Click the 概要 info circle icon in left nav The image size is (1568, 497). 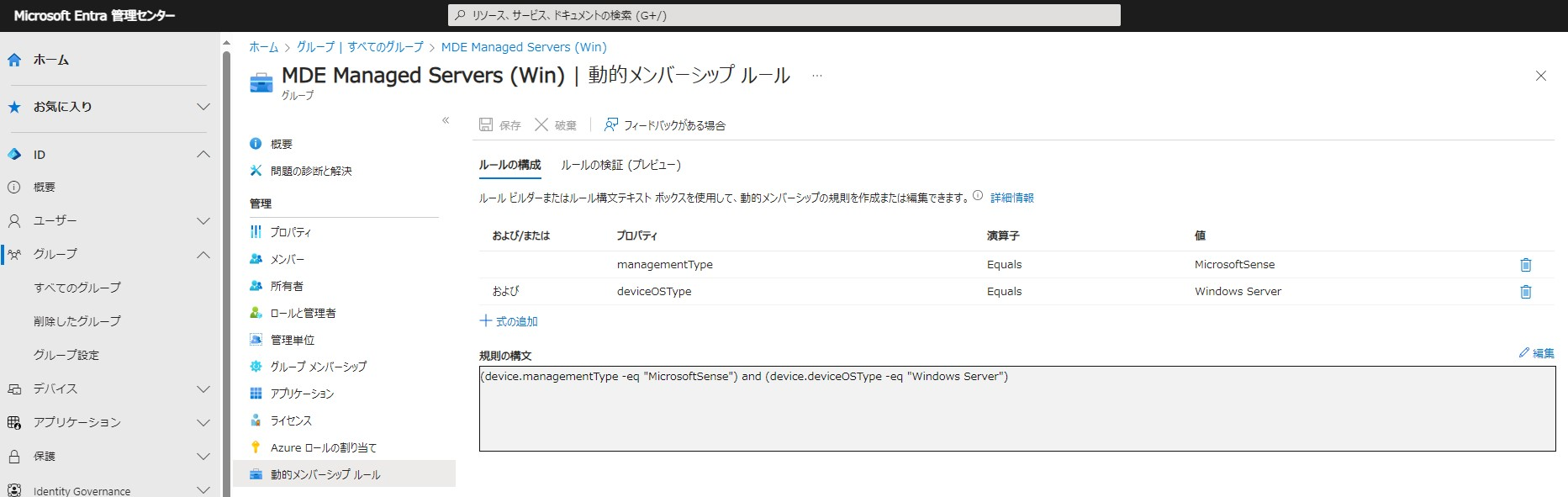14,188
